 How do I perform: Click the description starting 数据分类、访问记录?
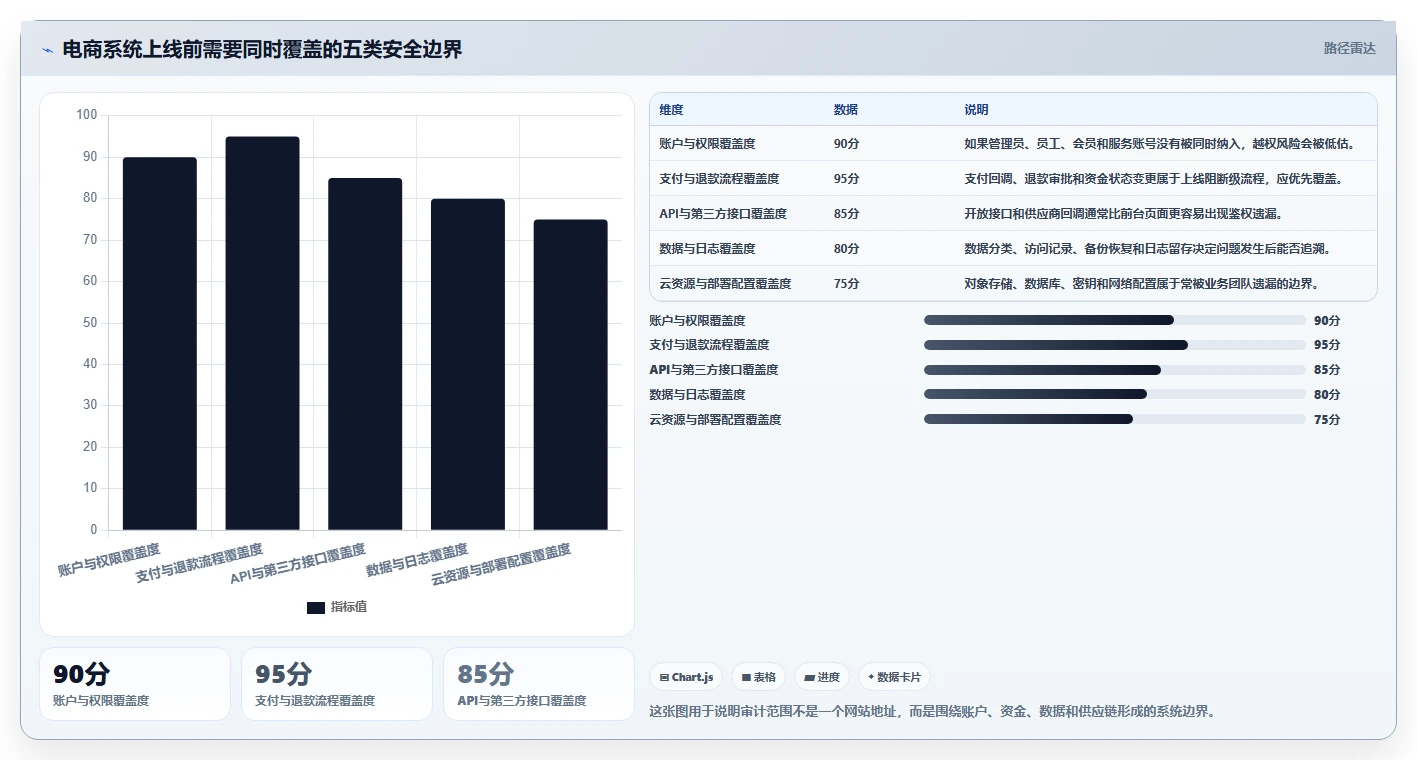click(x=1147, y=249)
